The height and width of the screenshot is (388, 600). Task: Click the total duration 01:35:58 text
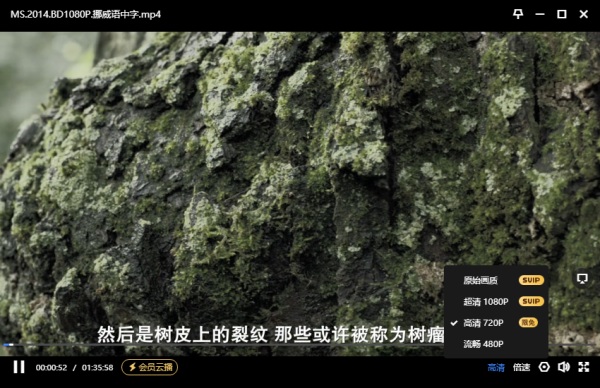(98, 367)
